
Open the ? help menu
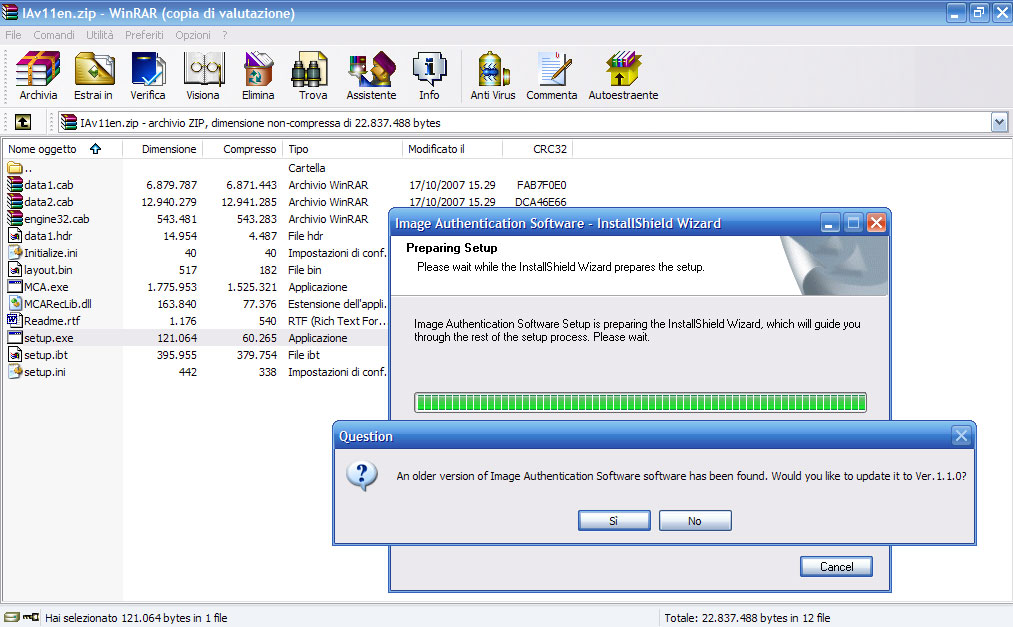(x=224, y=35)
